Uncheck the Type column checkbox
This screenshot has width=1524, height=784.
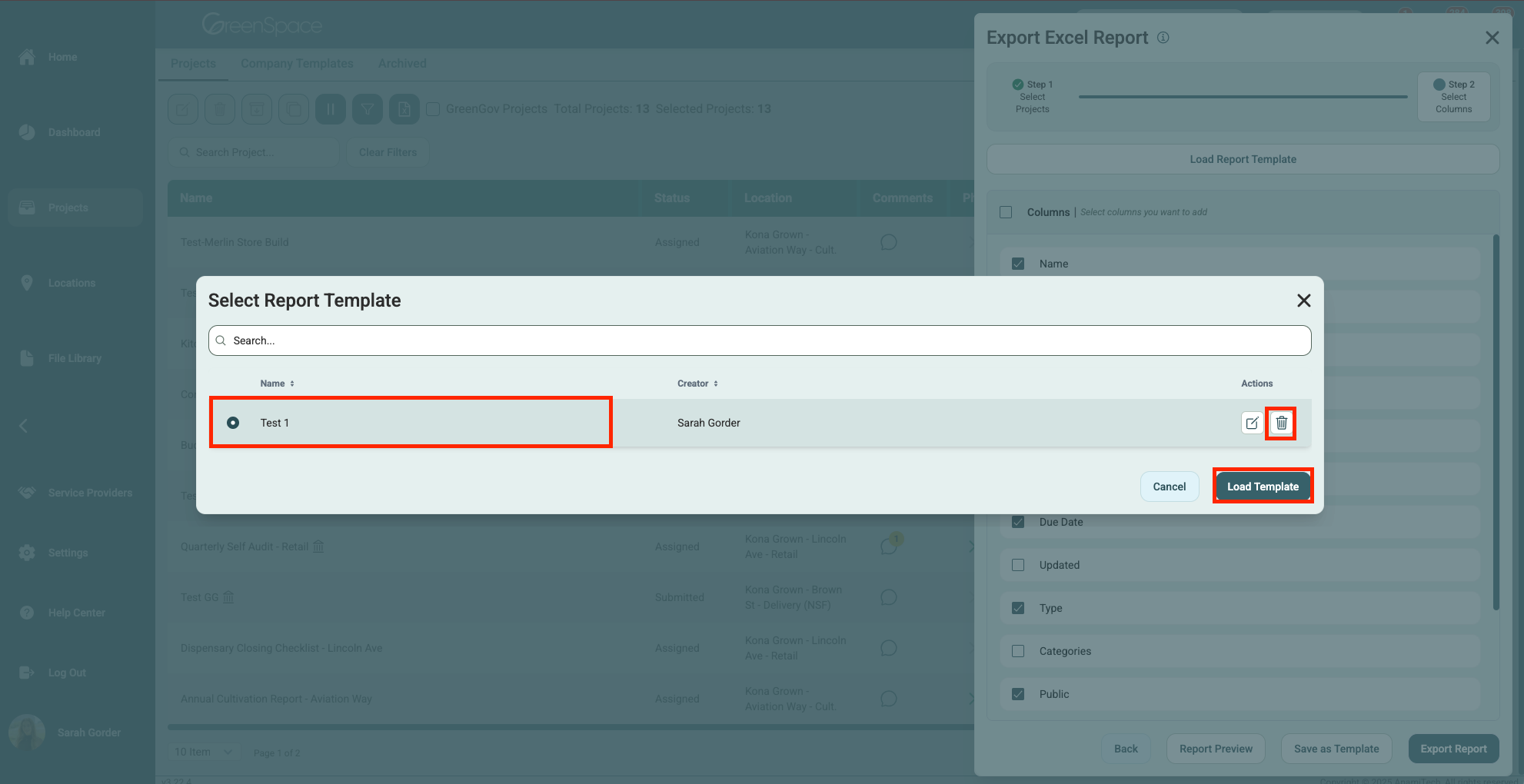(x=1018, y=608)
